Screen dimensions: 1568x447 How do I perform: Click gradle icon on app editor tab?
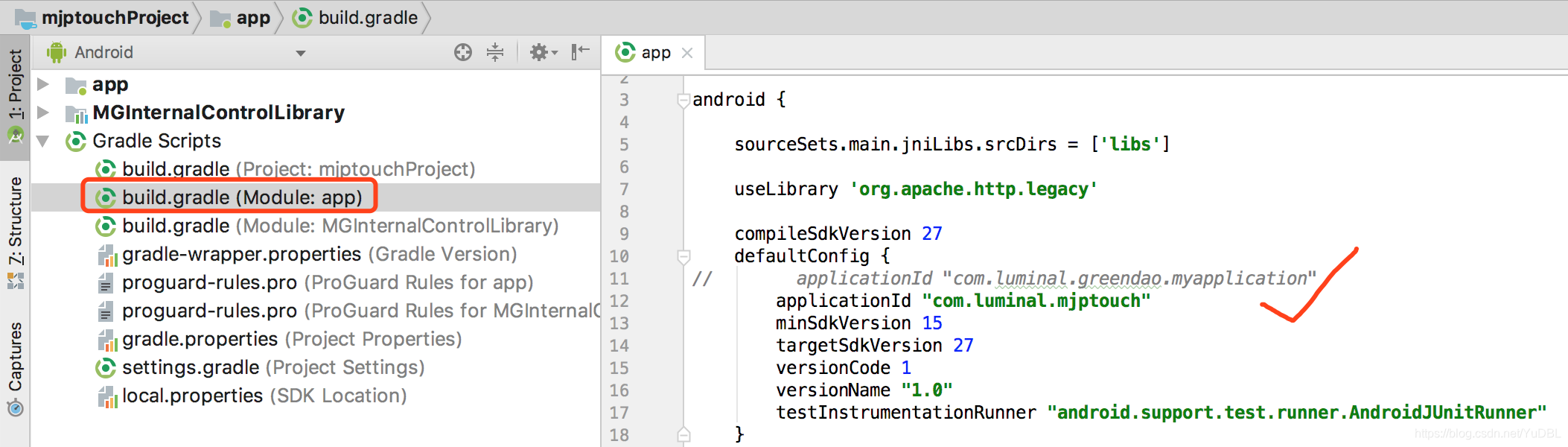point(625,52)
